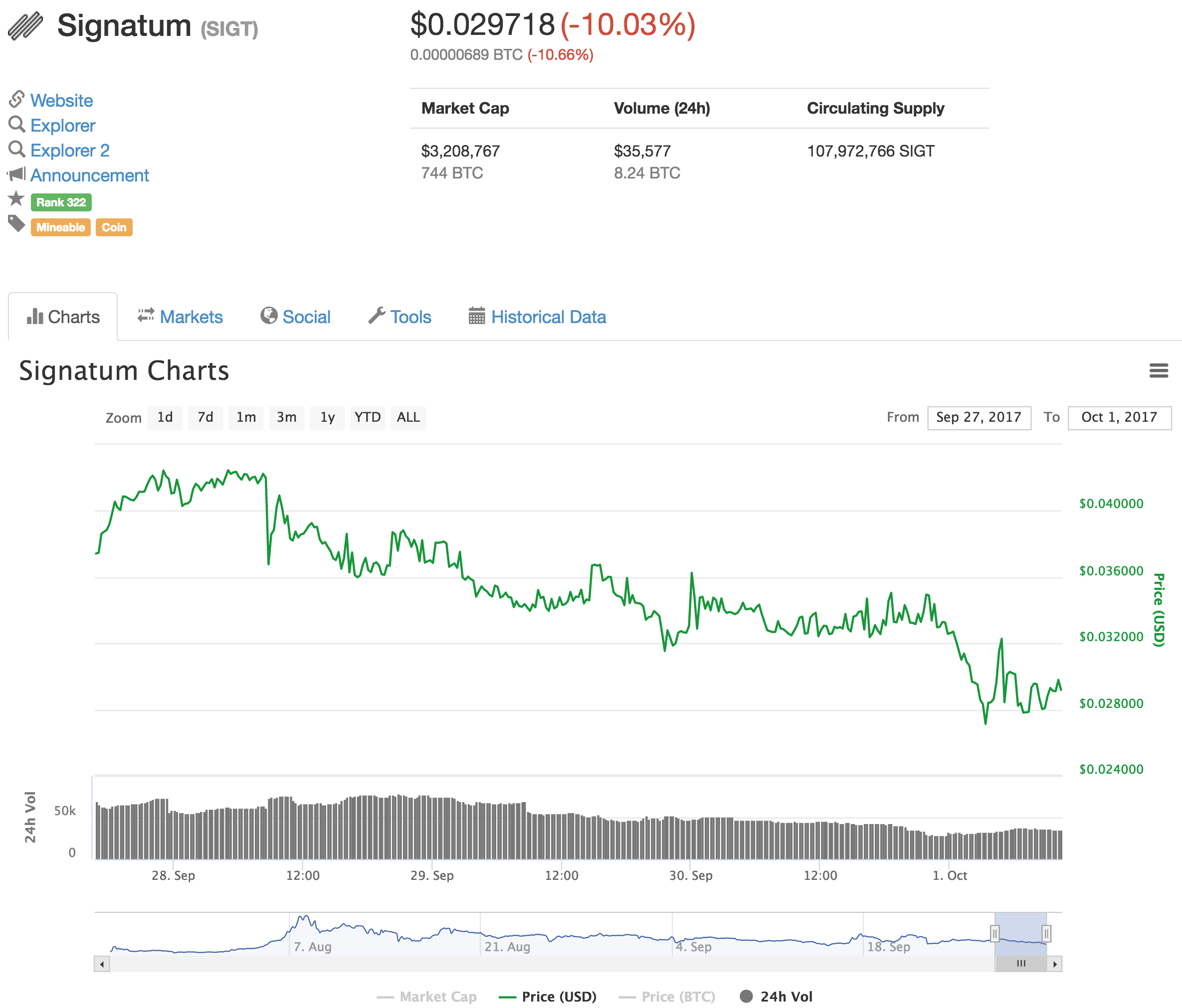
Task: Open the Announcement link
Action: click(90, 175)
